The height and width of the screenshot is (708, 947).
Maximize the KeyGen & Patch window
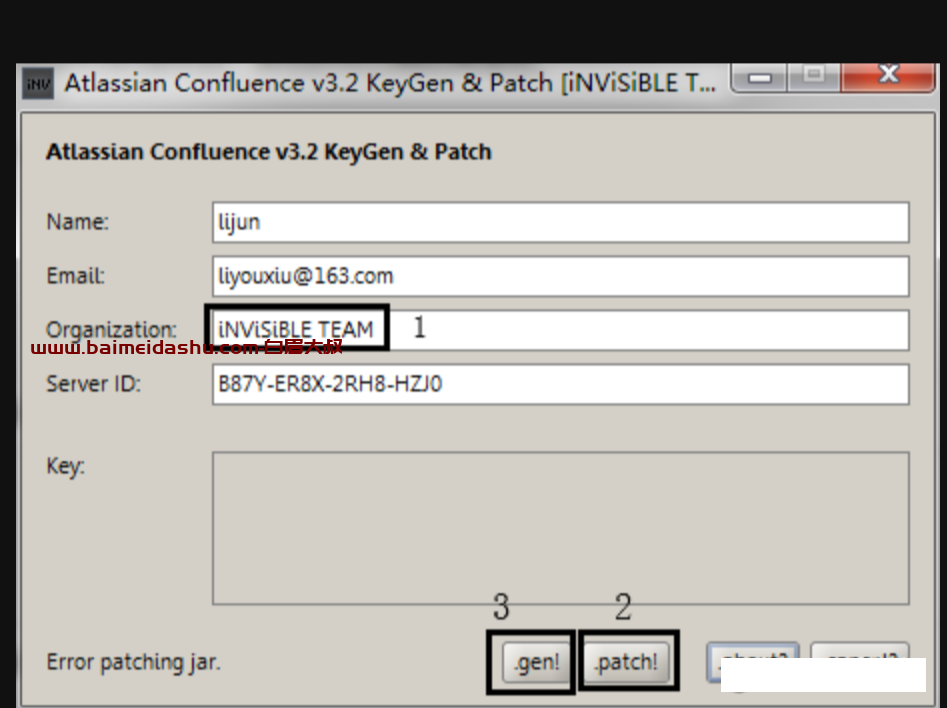pyautogui.click(x=814, y=77)
